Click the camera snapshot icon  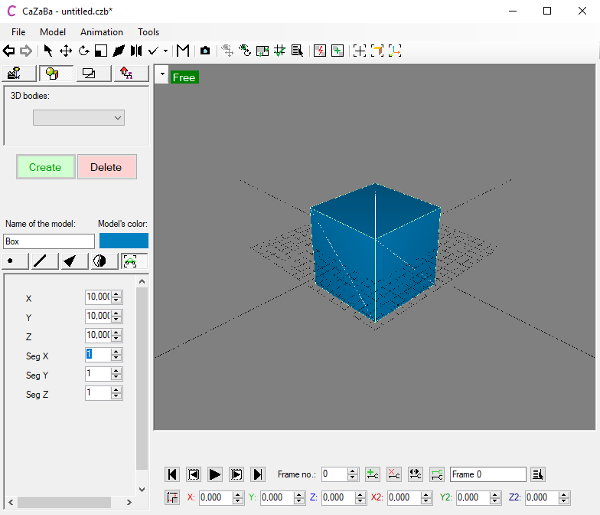[x=205, y=50]
